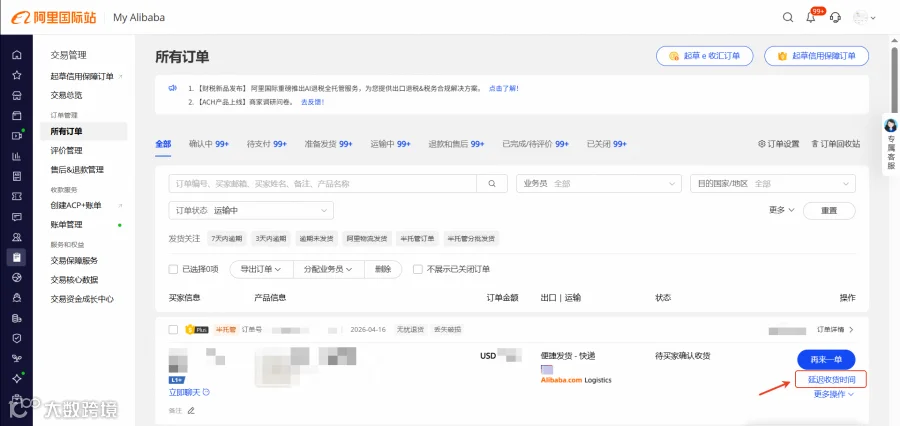
Task: Switch to the 待支付 tab
Action: point(267,144)
